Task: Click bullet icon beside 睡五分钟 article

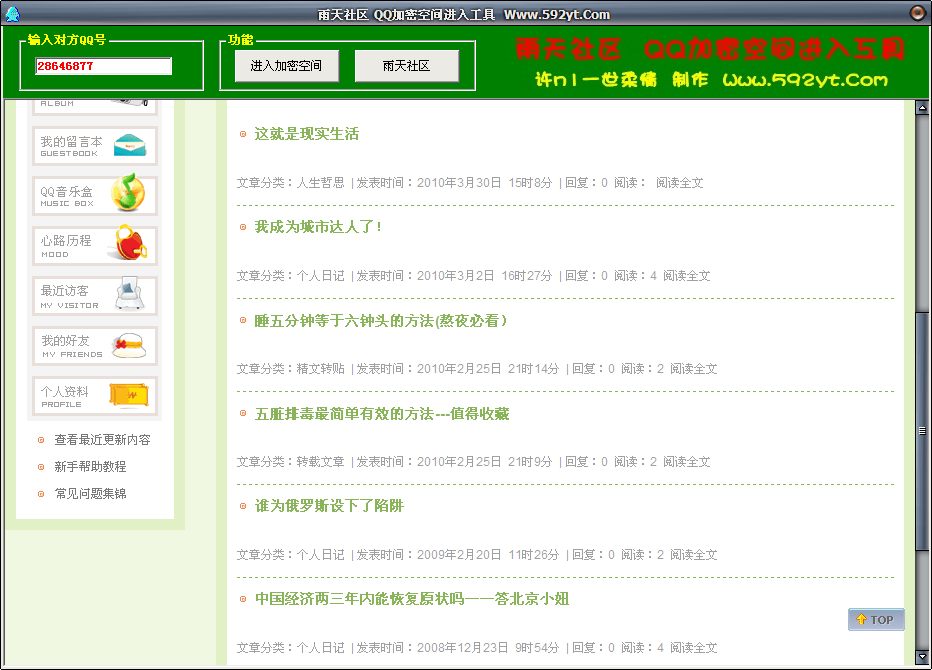Action: pyautogui.click(x=243, y=320)
